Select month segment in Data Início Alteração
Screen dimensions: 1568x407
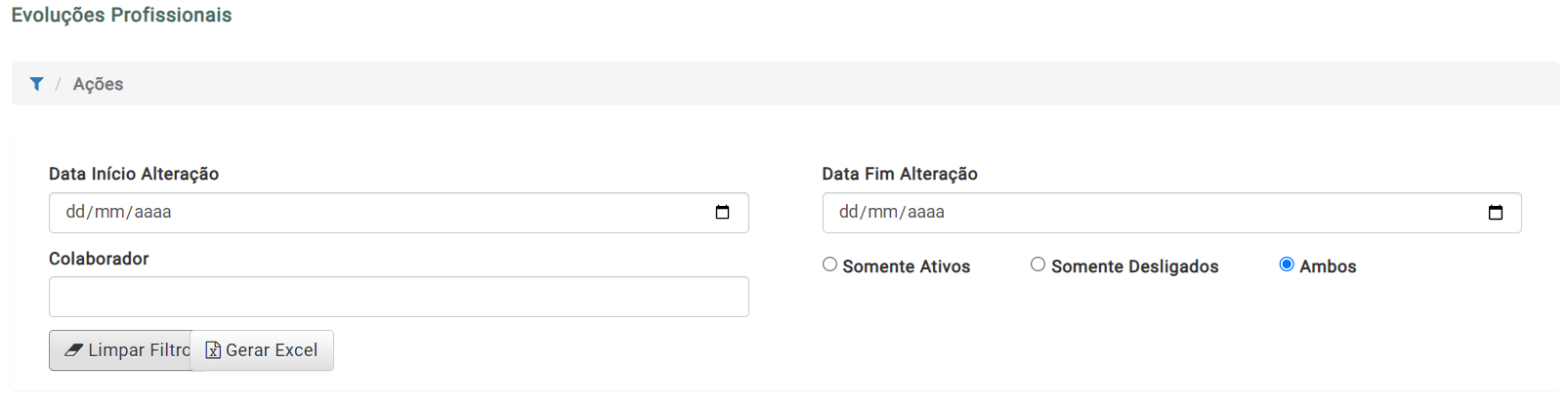(x=109, y=212)
